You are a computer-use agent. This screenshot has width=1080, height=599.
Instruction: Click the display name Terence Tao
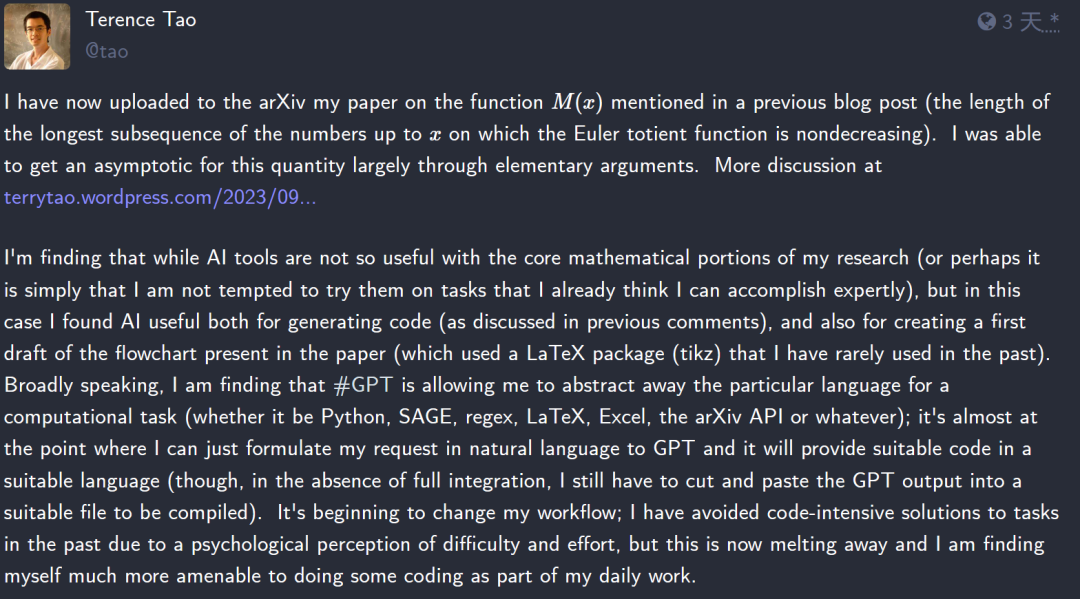[141, 19]
